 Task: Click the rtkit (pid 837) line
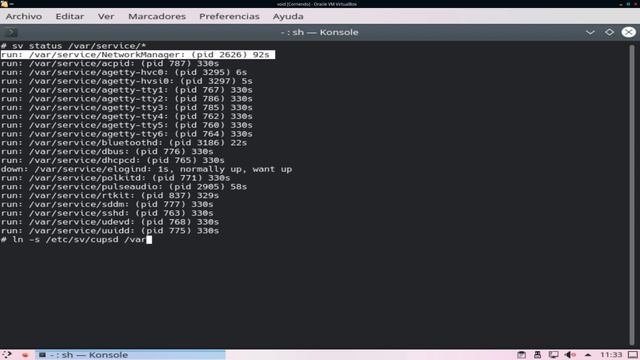point(110,196)
